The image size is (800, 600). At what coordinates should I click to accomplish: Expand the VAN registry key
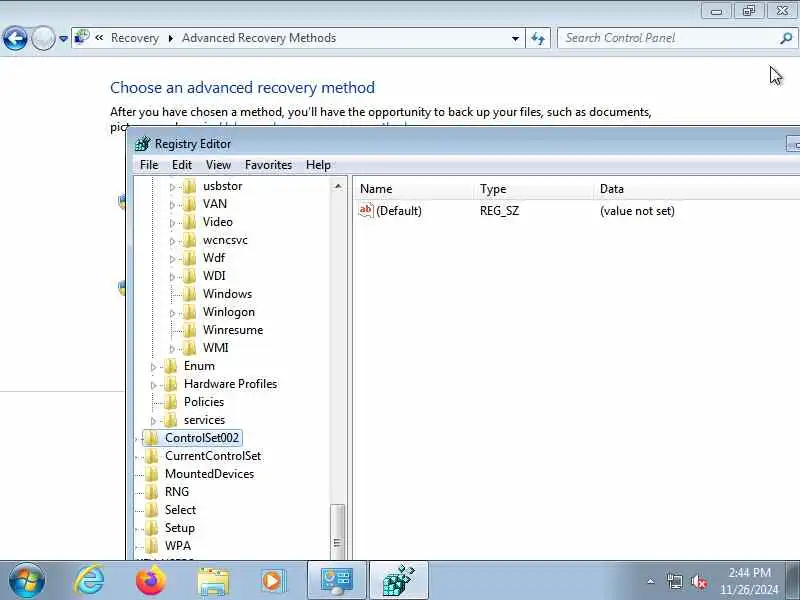(x=172, y=205)
